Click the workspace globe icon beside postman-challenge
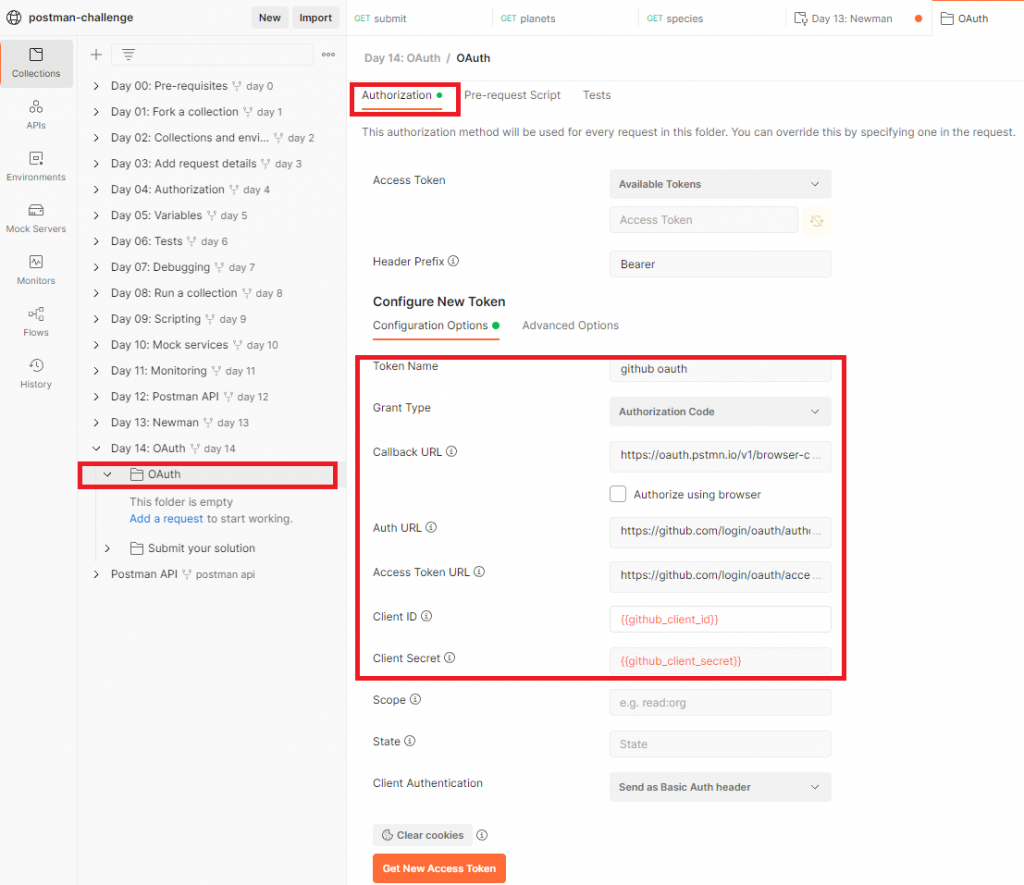Image resolution: width=1024 pixels, height=885 pixels. (14, 18)
